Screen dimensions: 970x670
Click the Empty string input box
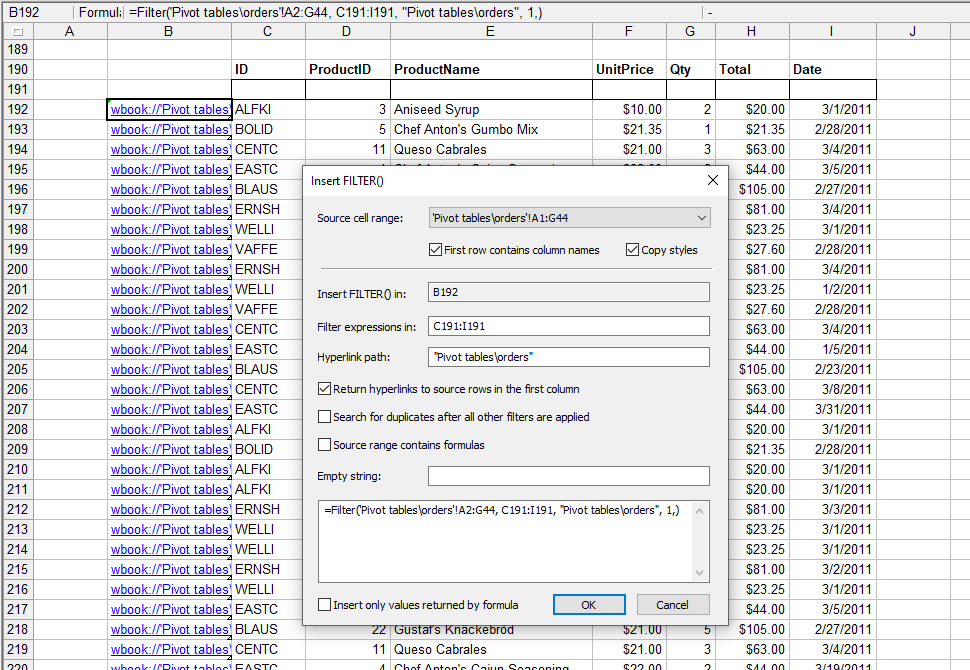tap(568, 476)
